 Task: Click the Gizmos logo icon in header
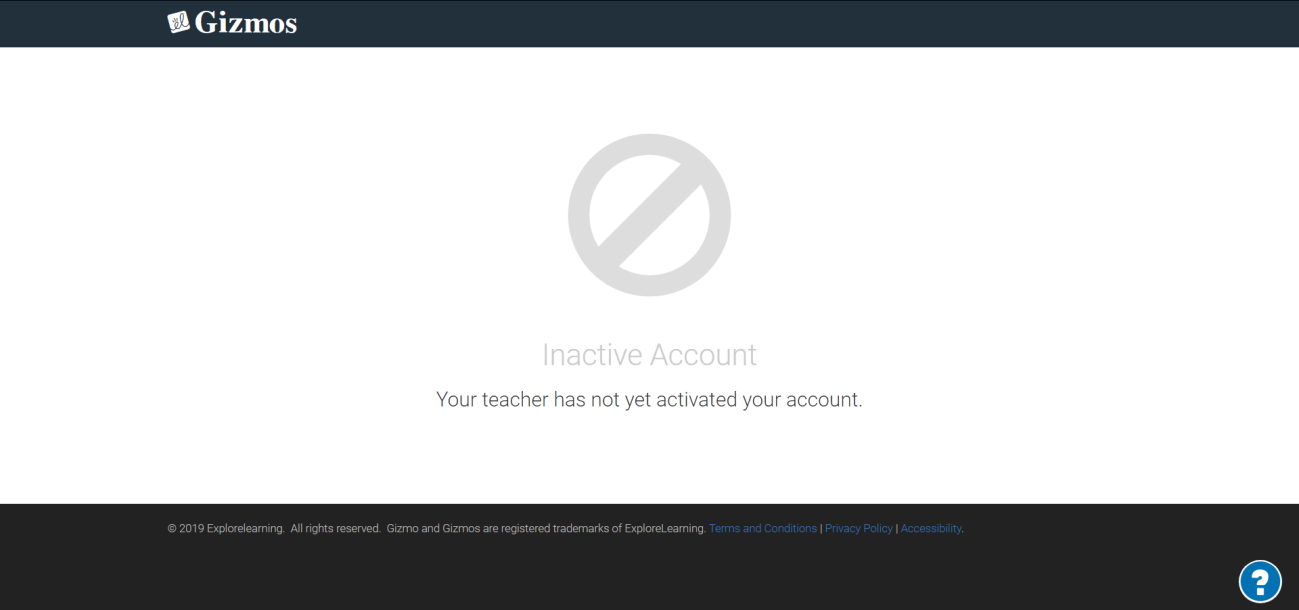[x=179, y=22]
